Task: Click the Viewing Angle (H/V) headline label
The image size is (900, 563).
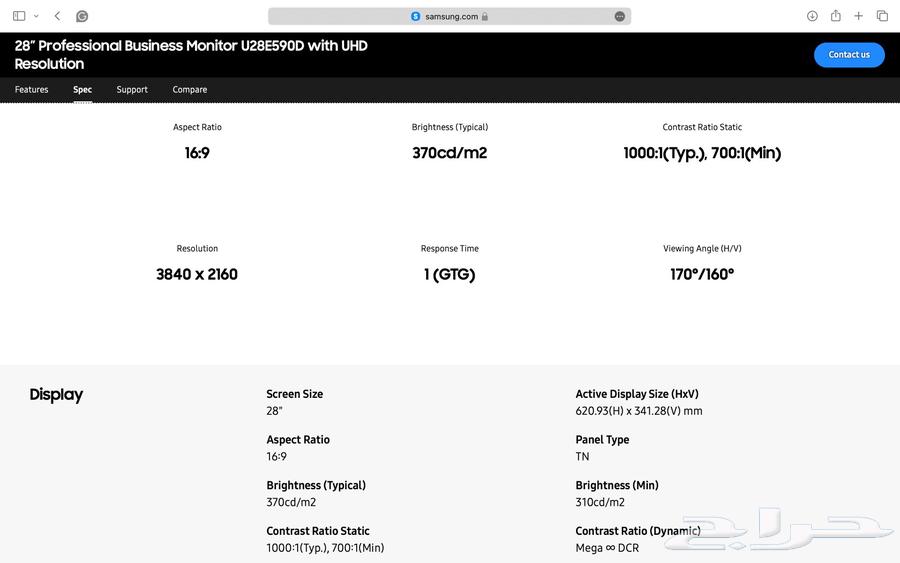Action: point(702,249)
